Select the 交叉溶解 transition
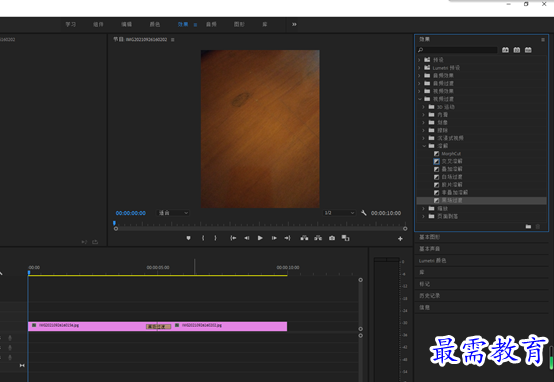Image resolution: width=554 pixels, height=382 pixels. tap(452, 161)
